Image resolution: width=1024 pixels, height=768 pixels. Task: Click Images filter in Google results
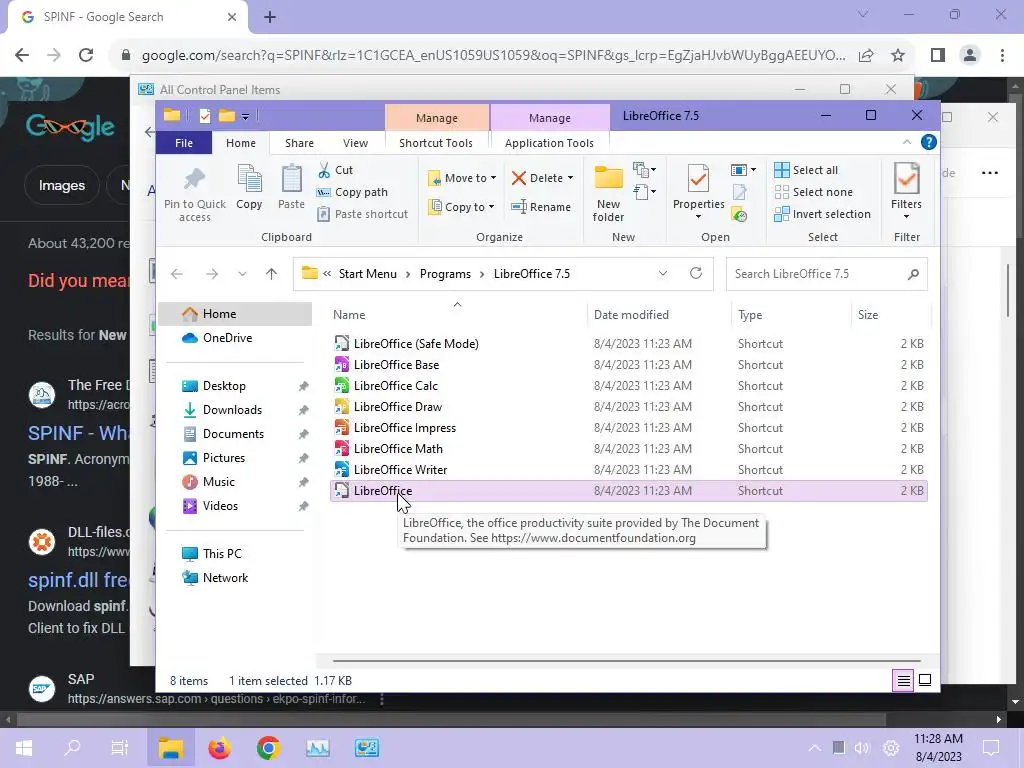coord(61,185)
